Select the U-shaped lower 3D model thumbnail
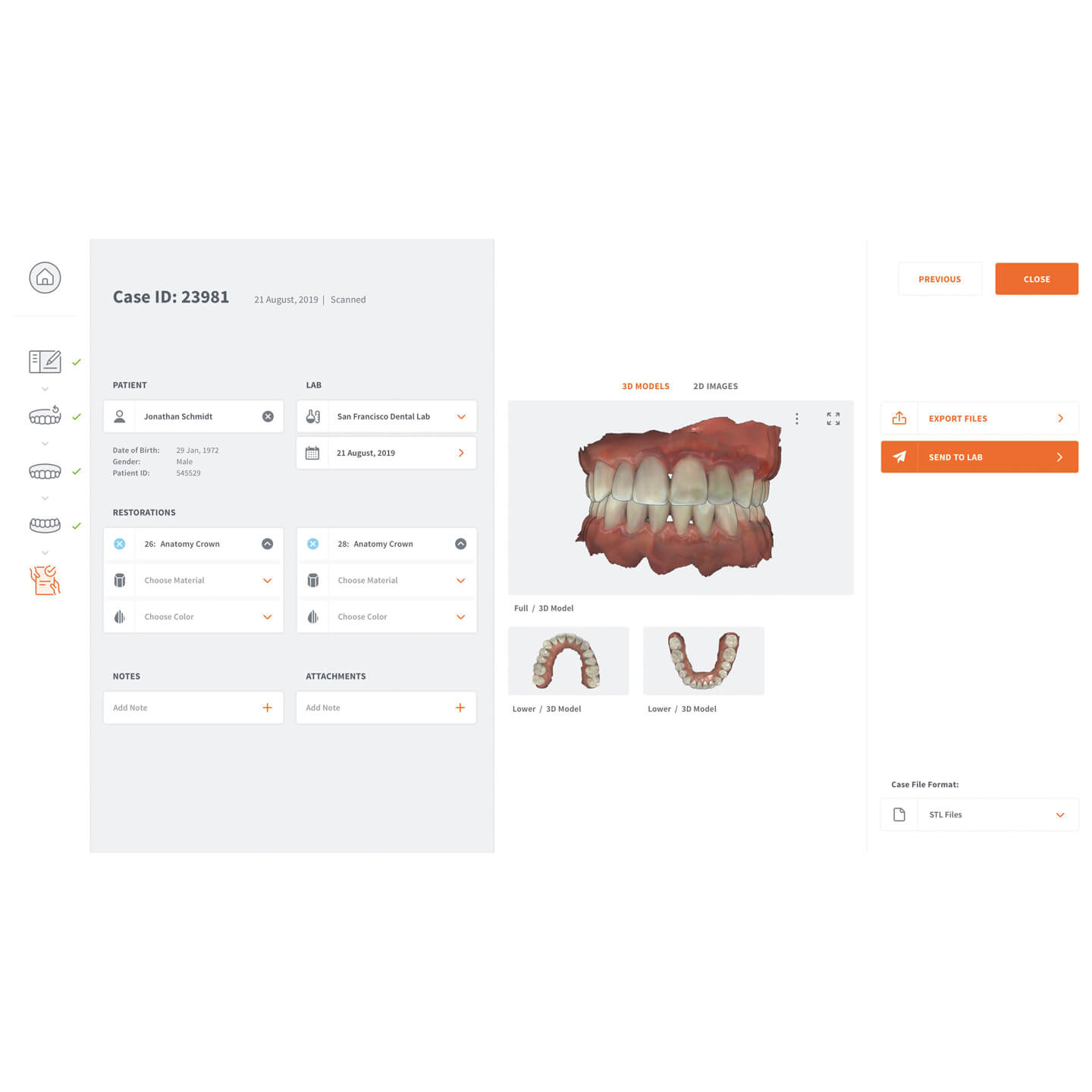Screen dimensions: 1092x1092 coord(703,661)
